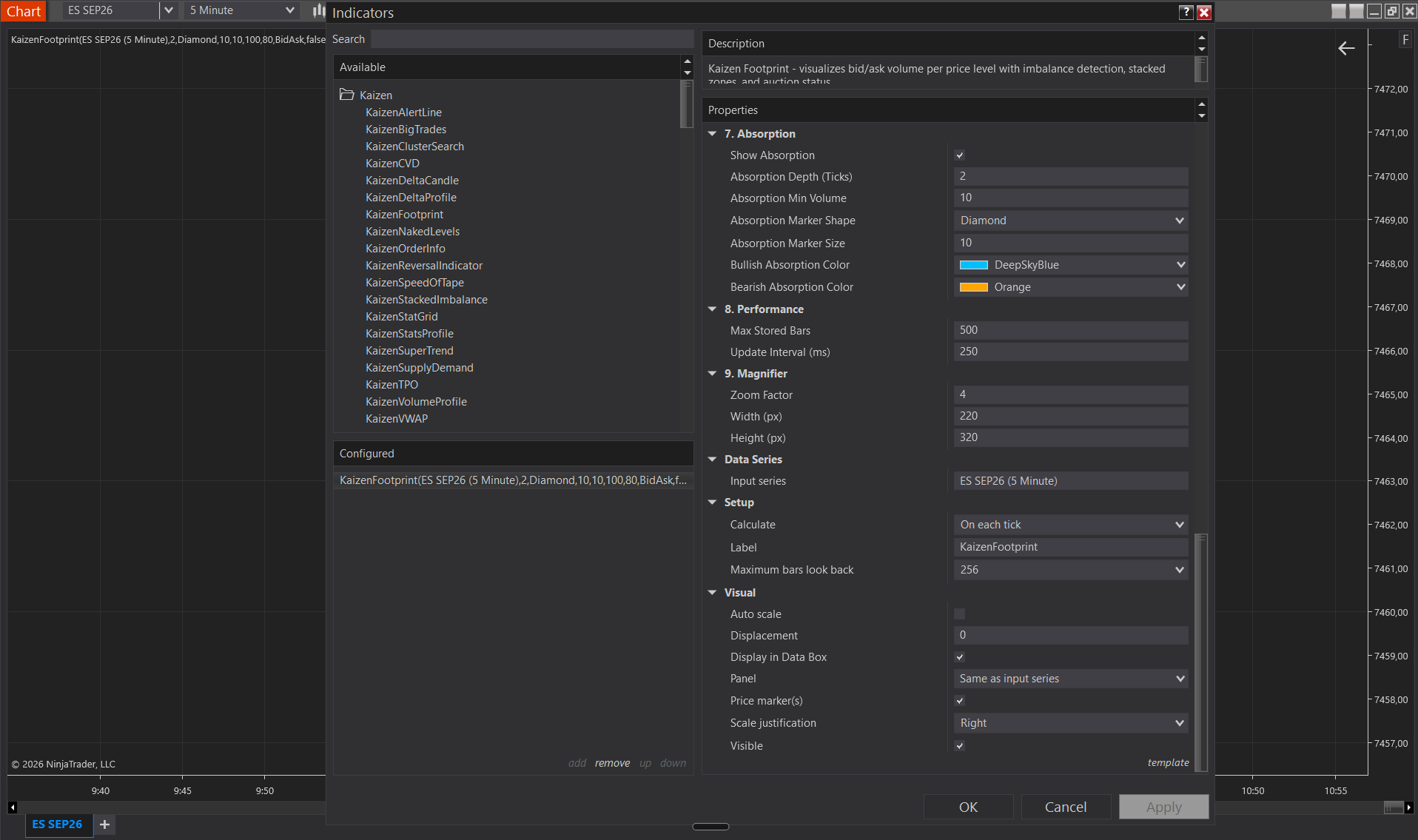Select the configured KaizenFootprint indicator entry
The height and width of the screenshot is (840, 1418).
(x=513, y=480)
